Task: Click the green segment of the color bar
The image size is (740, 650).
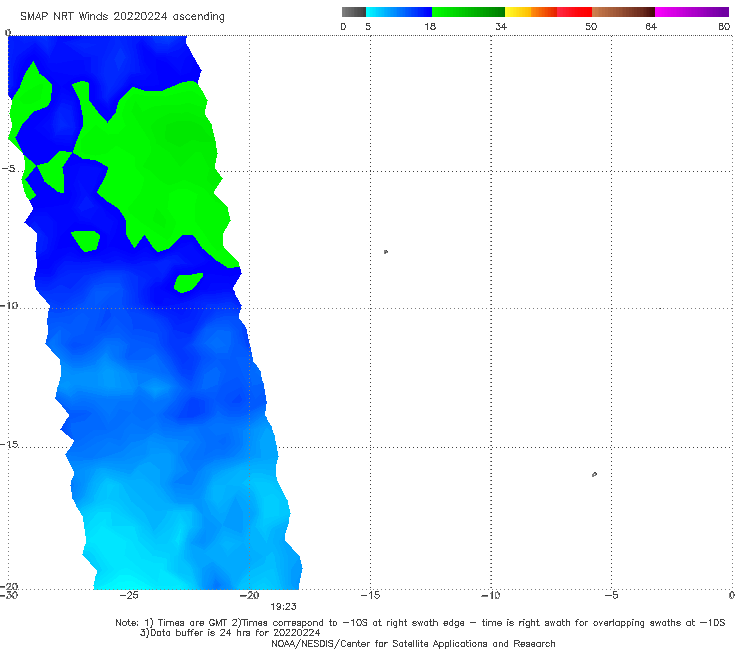Action: (x=468, y=12)
